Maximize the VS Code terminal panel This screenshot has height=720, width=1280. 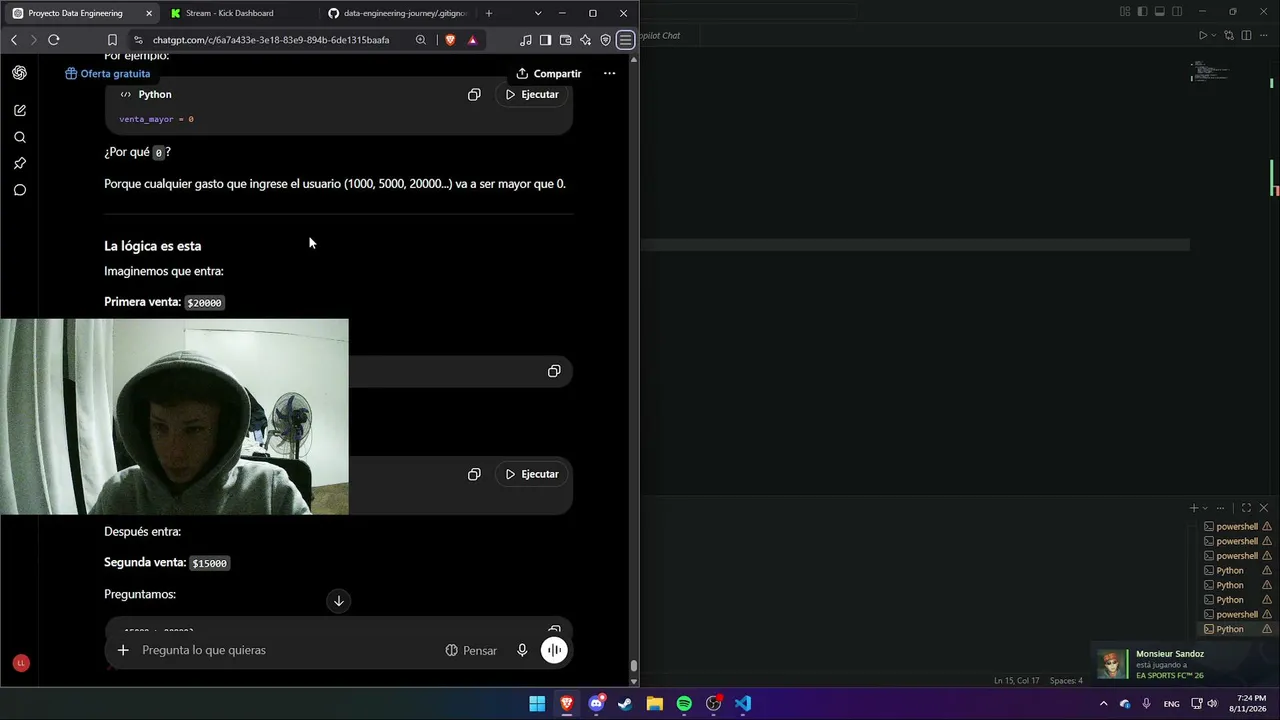point(1246,508)
